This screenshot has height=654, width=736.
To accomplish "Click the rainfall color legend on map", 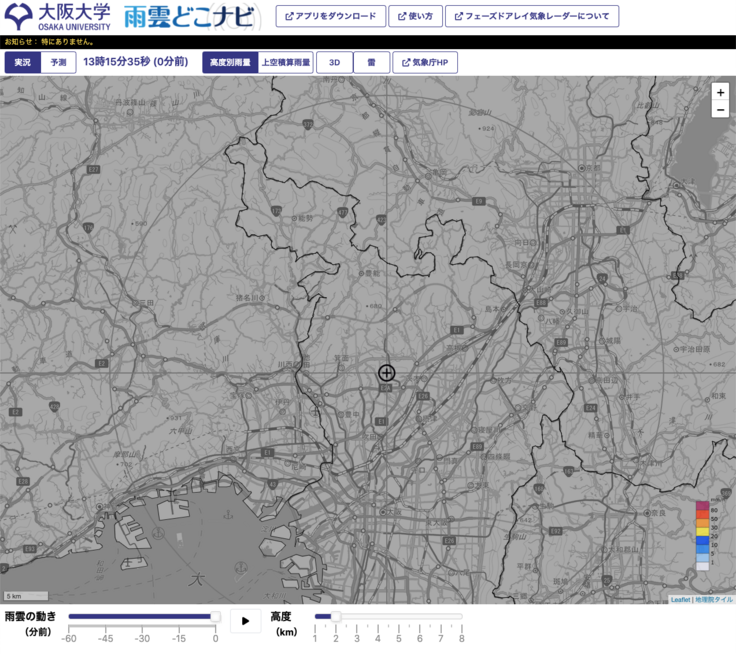I will click(x=702, y=535).
